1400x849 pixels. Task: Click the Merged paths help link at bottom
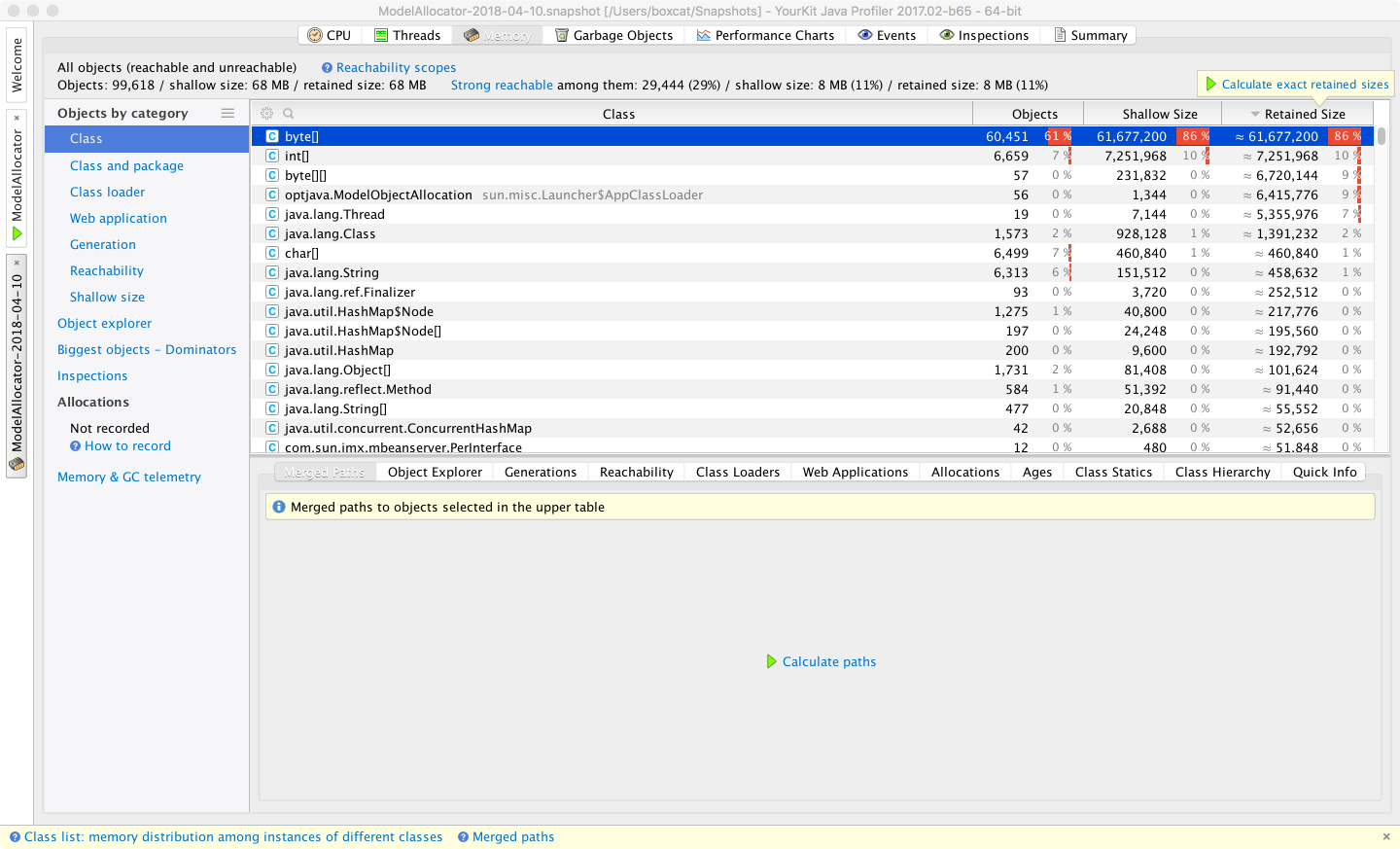tap(512, 836)
